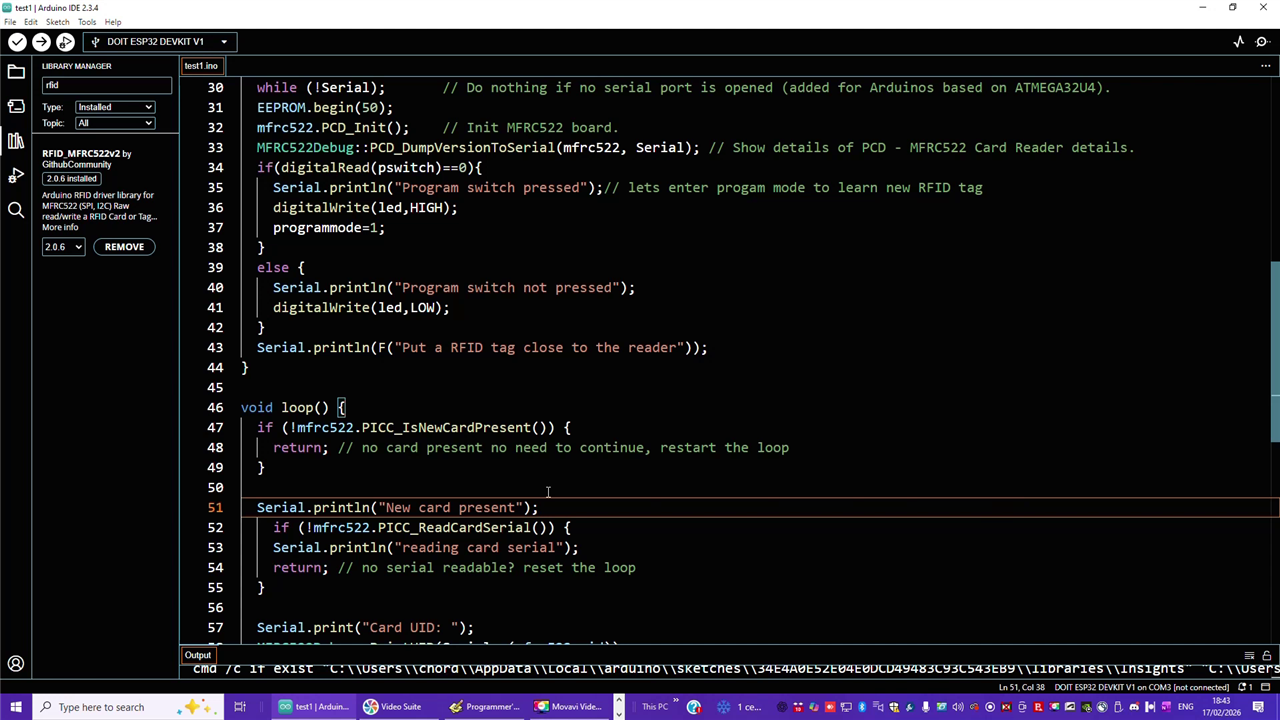1280x720 pixels.
Task: Open the sidebar Debug panel icon
Action: tap(16, 176)
